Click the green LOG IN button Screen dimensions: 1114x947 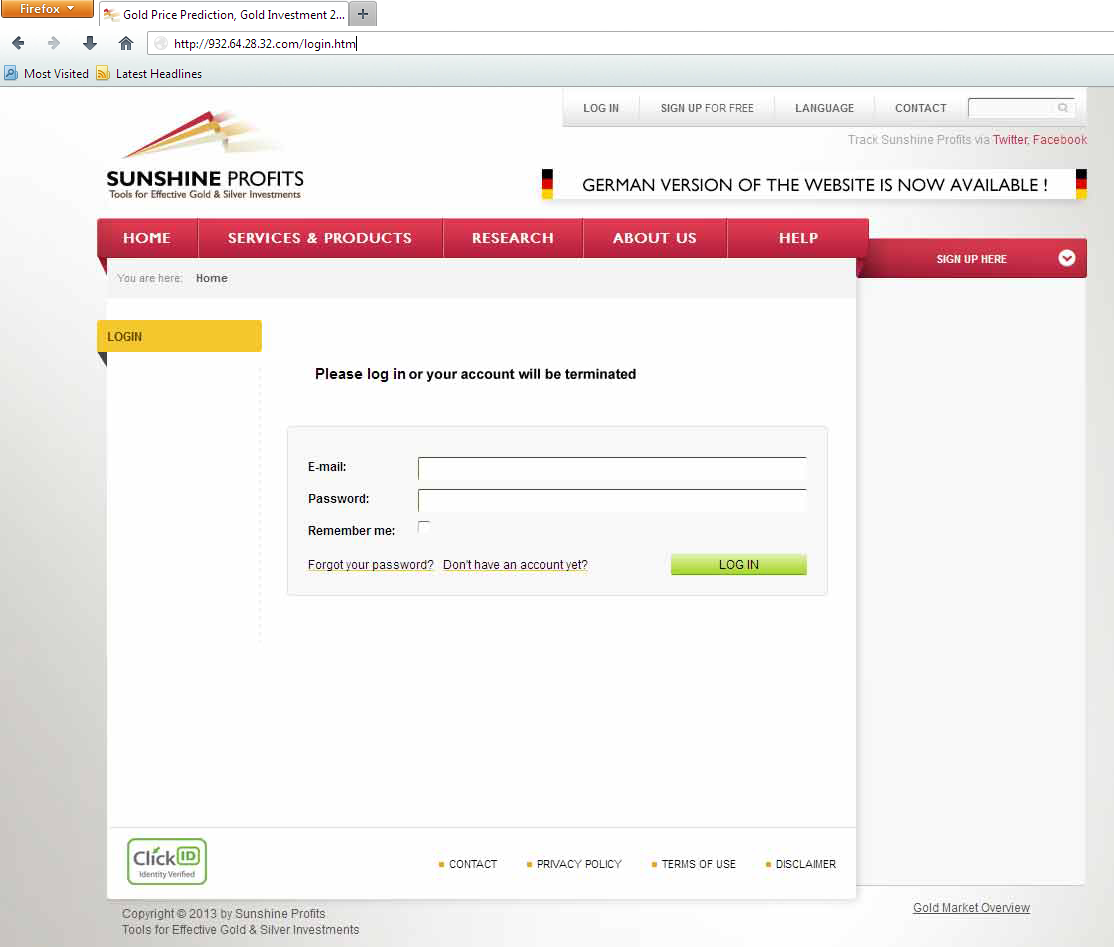pos(738,564)
